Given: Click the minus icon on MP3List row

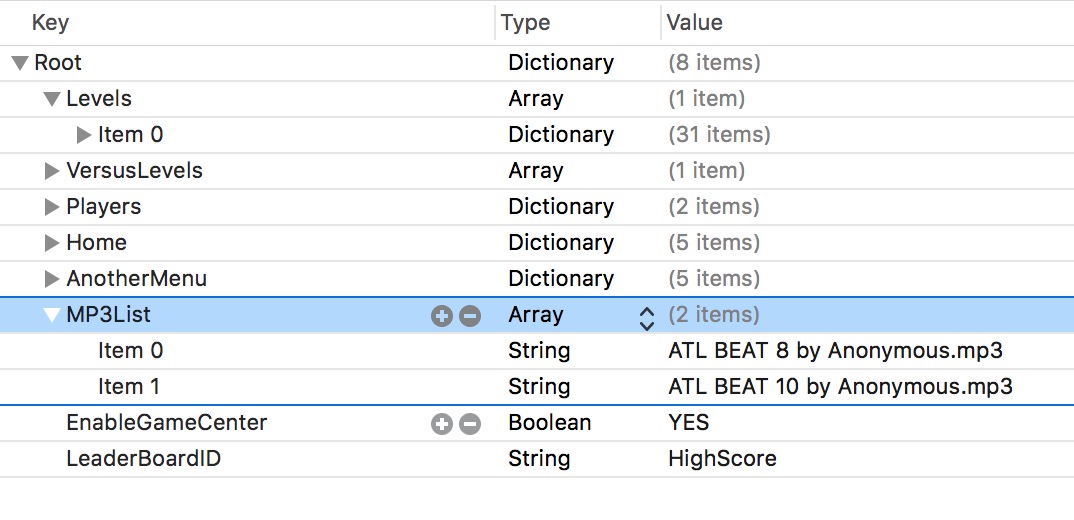Looking at the screenshot, I should click(x=469, y=316).
